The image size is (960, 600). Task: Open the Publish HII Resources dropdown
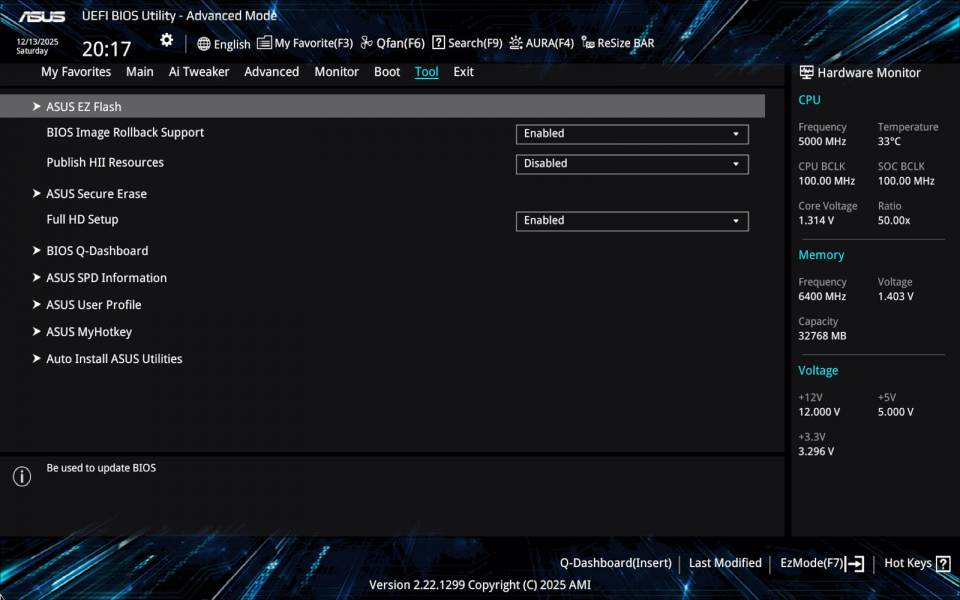tap(632, 164)
